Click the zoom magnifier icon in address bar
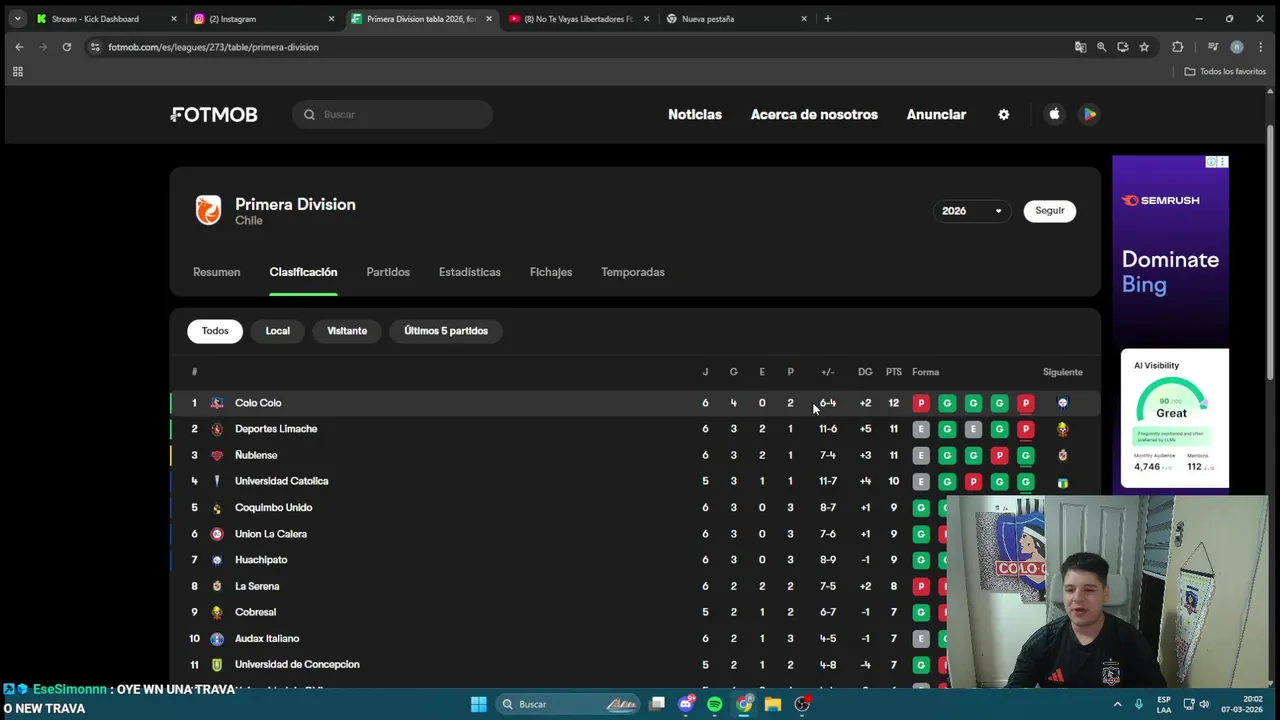Image resolution: width=1280 pixels, height=720 pixels. (1101, 47)
